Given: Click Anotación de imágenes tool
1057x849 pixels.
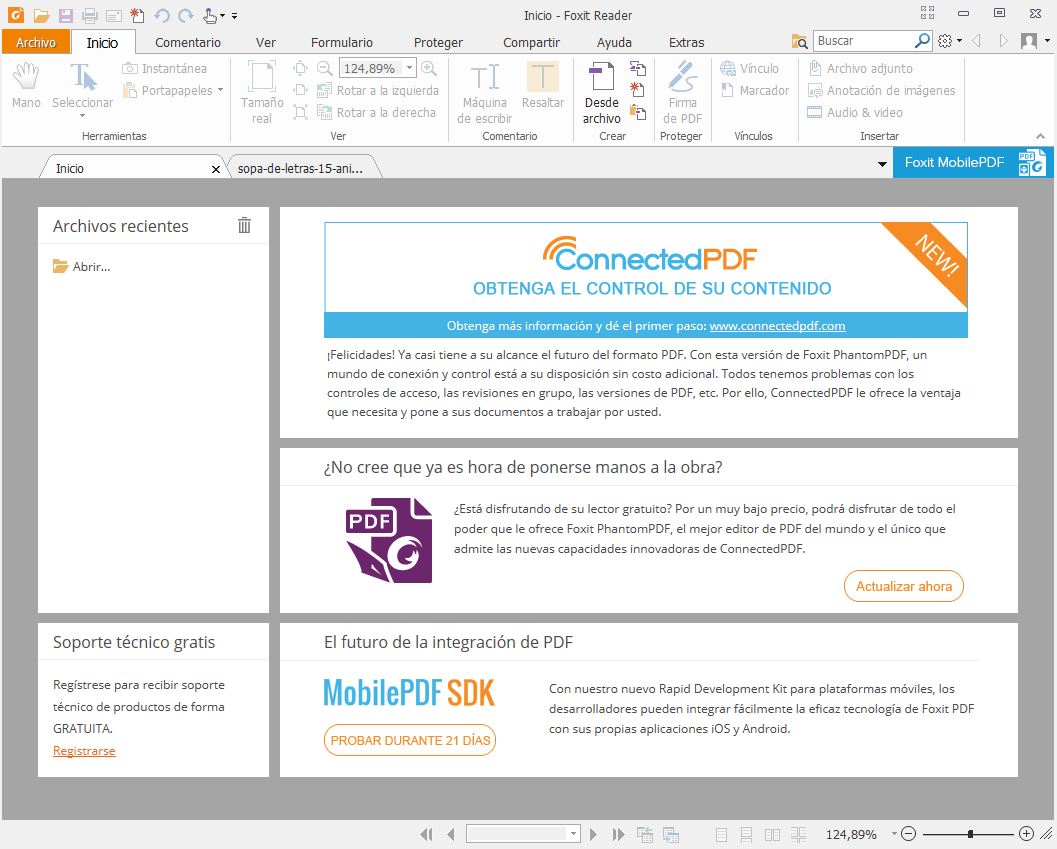Looking at the screenshot, I should point(881,90).
